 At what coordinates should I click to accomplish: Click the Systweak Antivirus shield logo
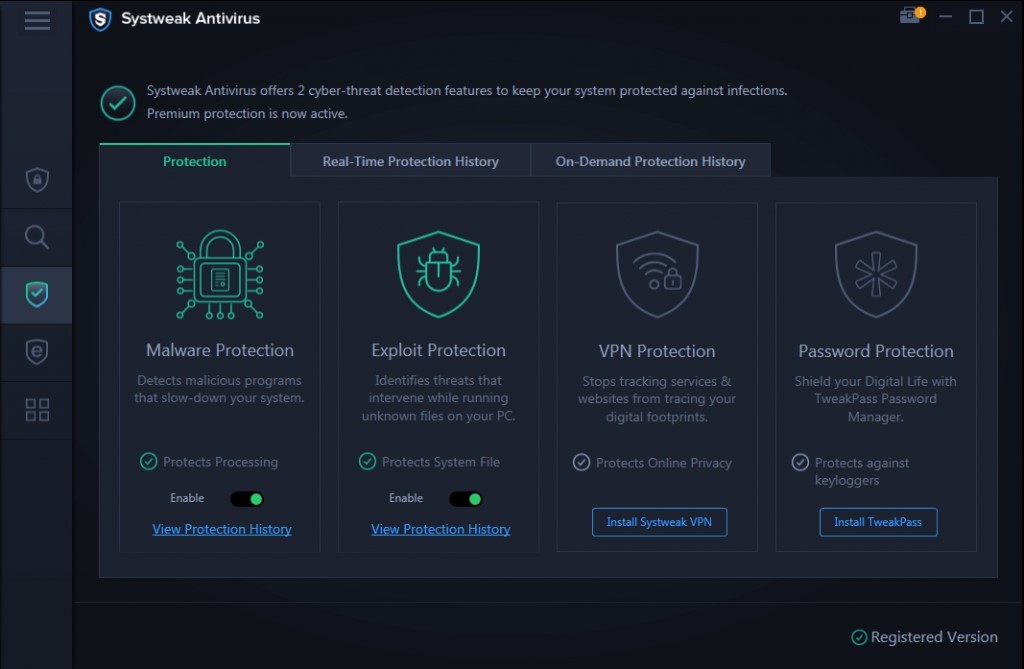coord(100,19)
